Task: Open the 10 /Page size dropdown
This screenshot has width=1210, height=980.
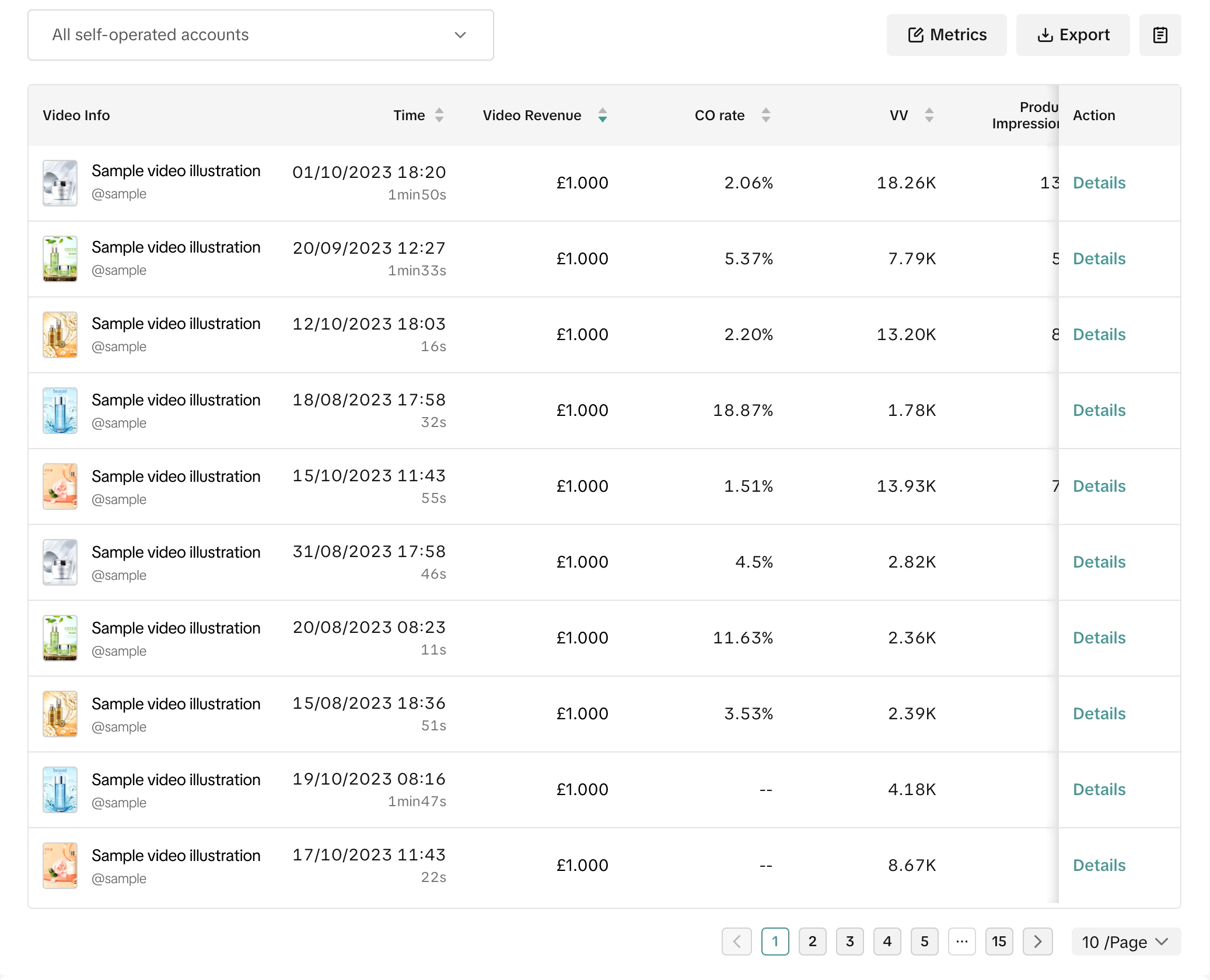Action: pos(1125,942)
